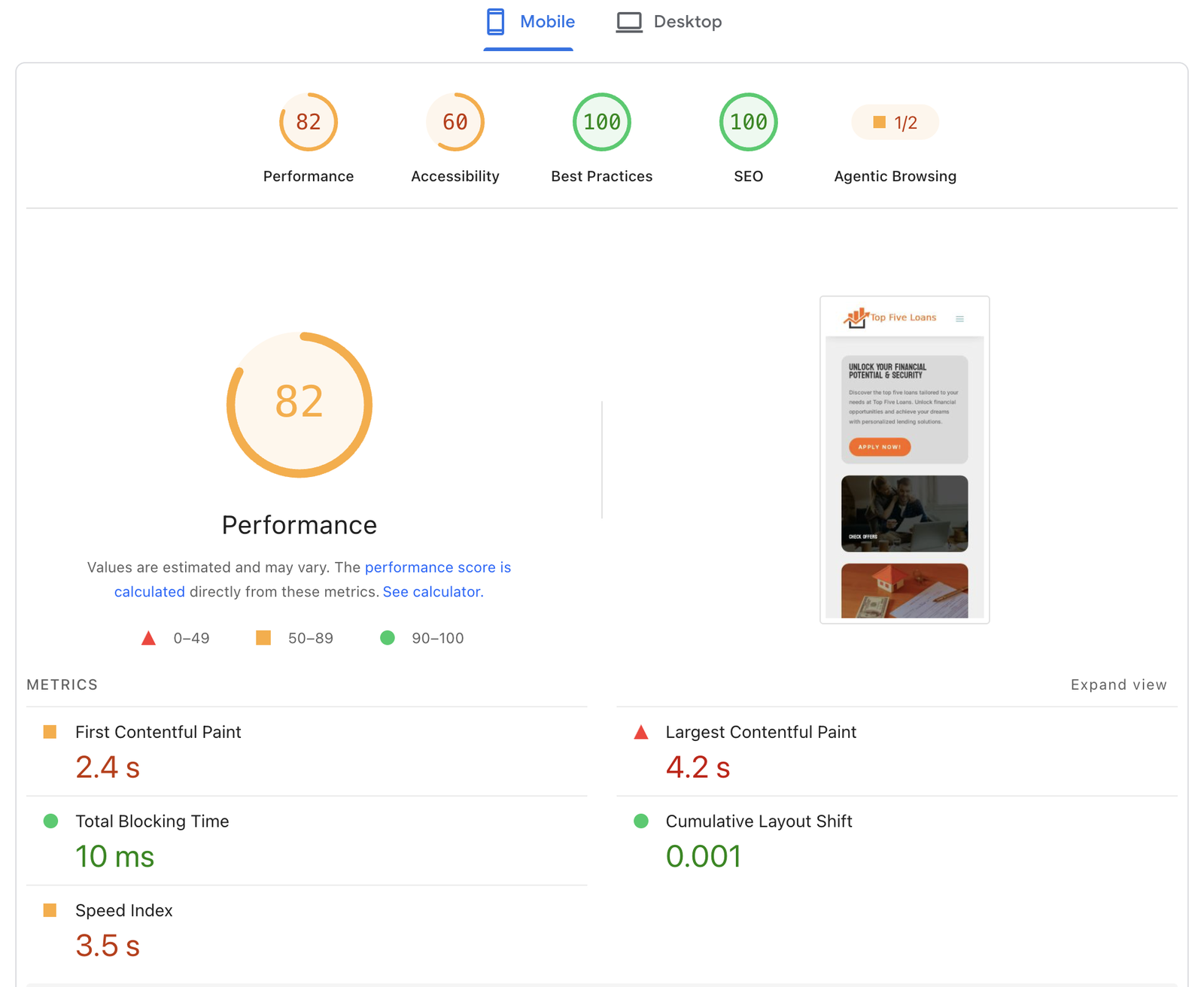Open the Performance score gauge 82 at top
This screenshot has height=987, width=1204.
309,122
